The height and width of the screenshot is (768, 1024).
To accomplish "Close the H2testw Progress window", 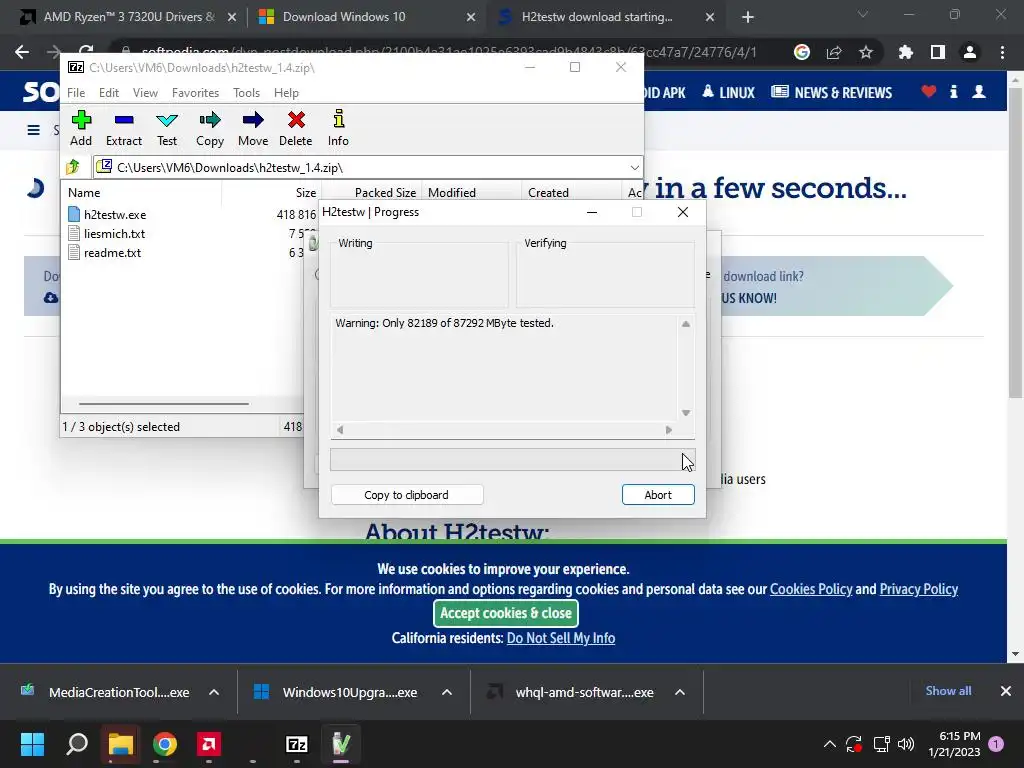I will [x=683, y=212].
